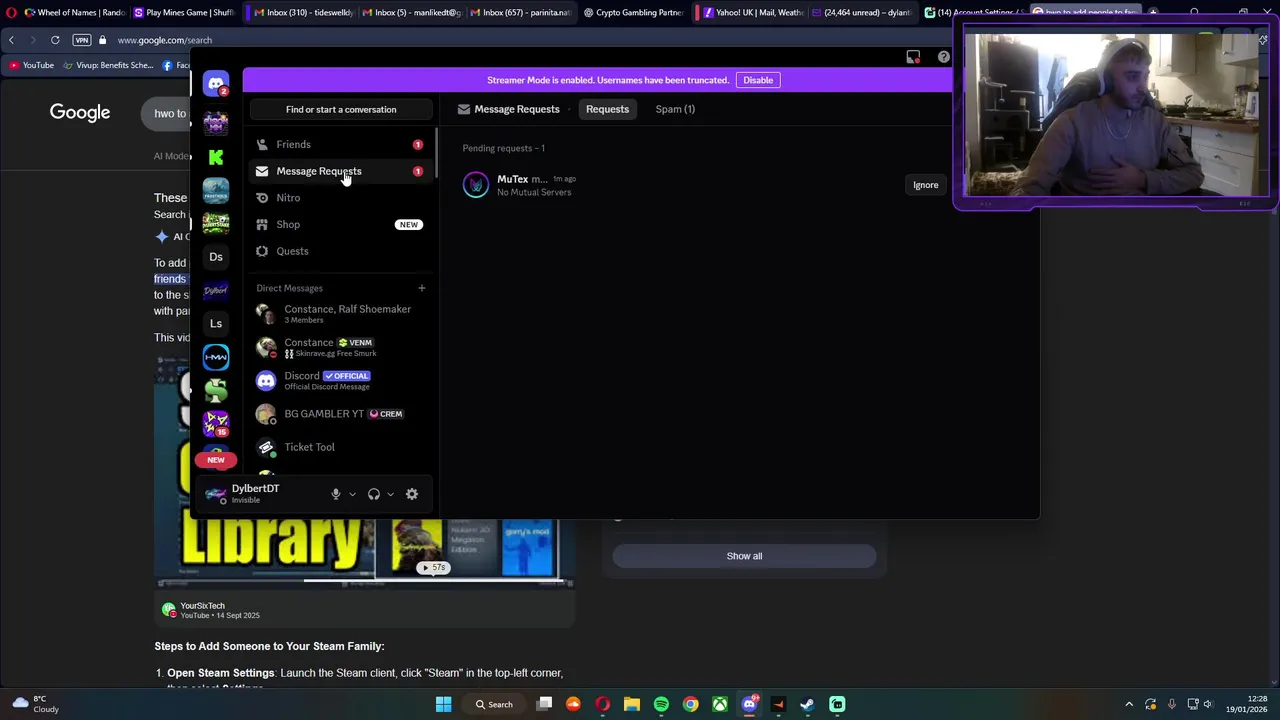Open the Ds server in Discord
The height and width of the screenshot is (720, 1280).
(216, 257)
